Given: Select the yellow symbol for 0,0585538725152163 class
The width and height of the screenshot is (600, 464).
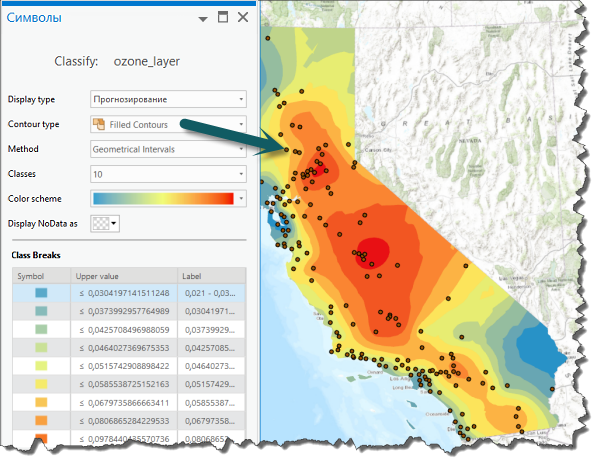Looking at the screenshot, I should [40, 383].
